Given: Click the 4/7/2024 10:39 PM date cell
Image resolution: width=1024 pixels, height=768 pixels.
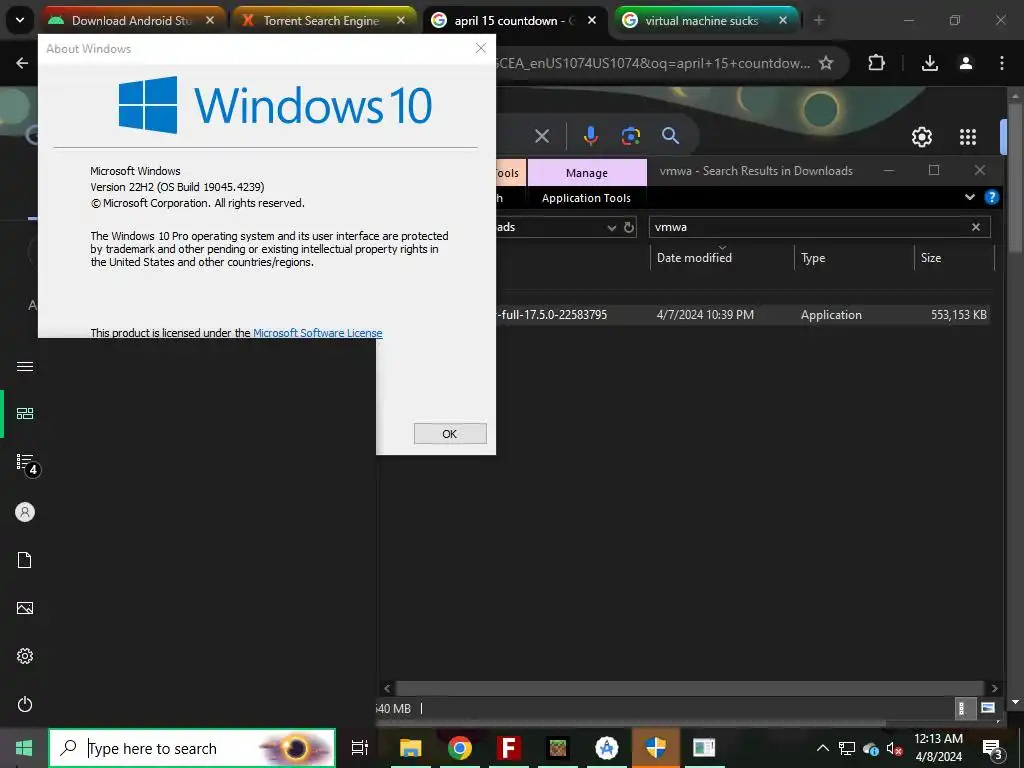Looking at the screenshot, I should click(705, 315).
